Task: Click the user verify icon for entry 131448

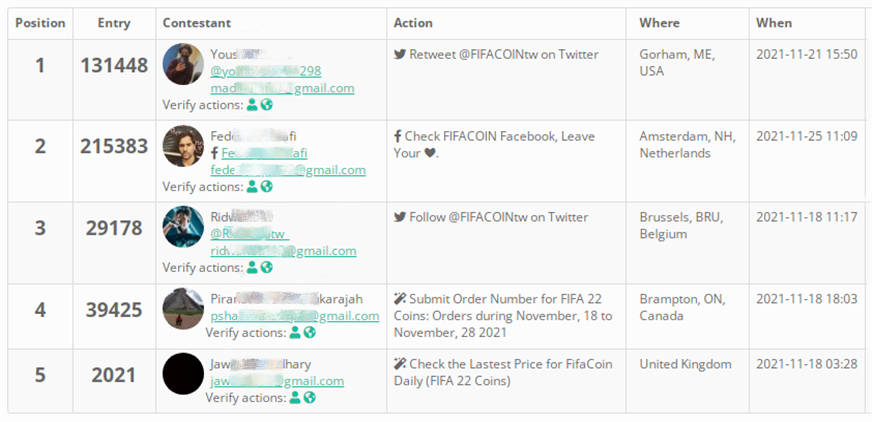Action: 252,104
